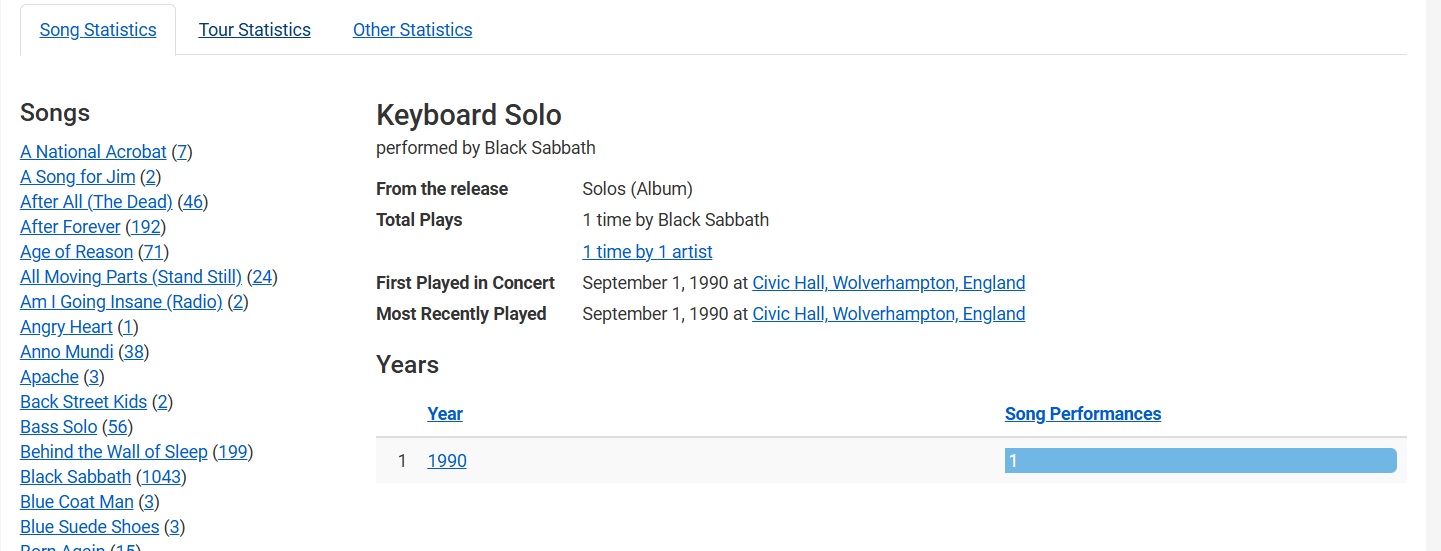View Age of Reason statistics
This screenshot has width=1441, height=551.
pos(76,252)
